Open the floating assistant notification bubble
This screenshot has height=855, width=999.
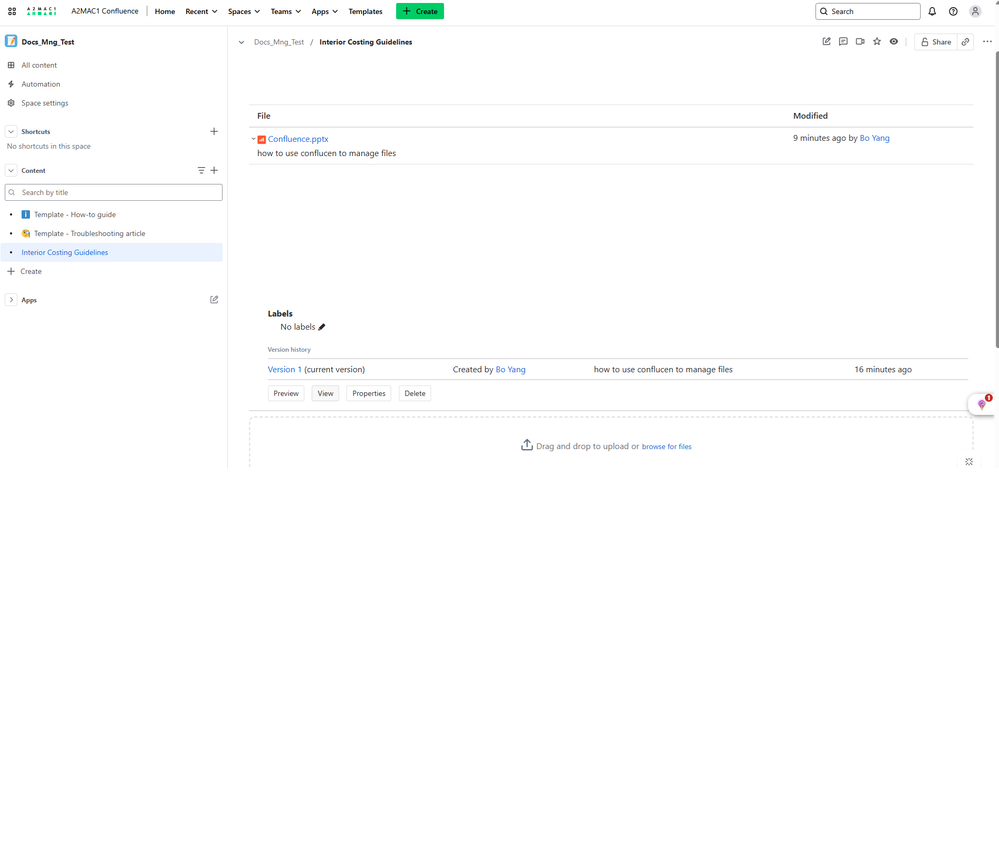point(983,404)
